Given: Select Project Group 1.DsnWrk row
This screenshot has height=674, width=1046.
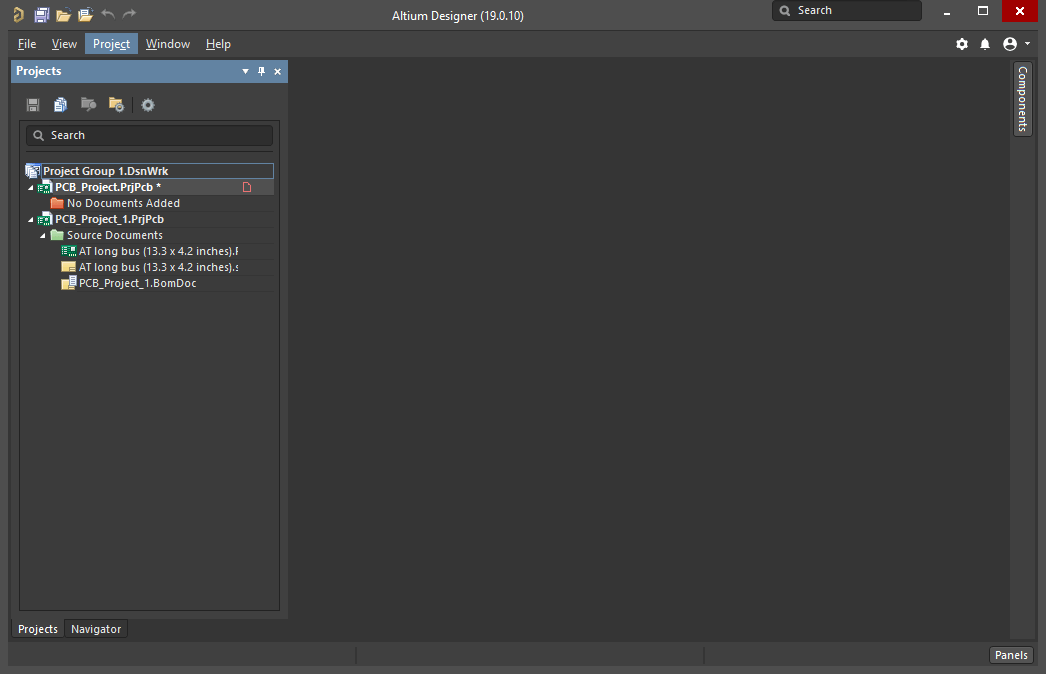Looking at the screenshot, I should (149, 171).
